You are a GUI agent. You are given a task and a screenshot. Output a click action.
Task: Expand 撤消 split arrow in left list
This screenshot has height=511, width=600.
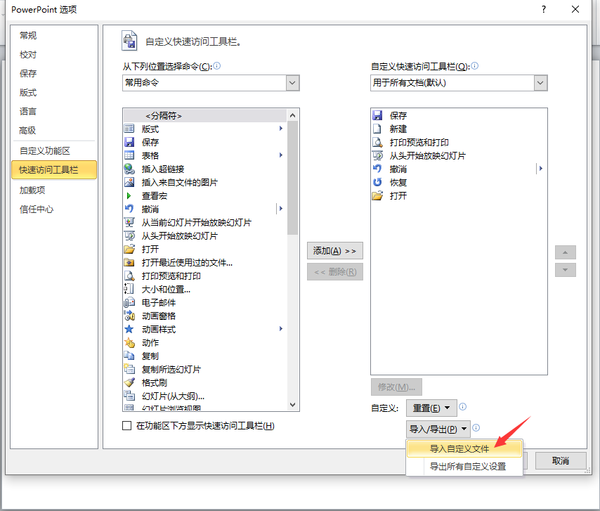pos(281,209)
